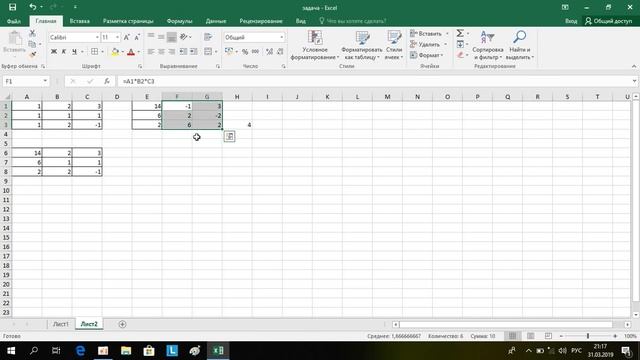
Task: Click the accounting currency format icon
Action: 229,52
